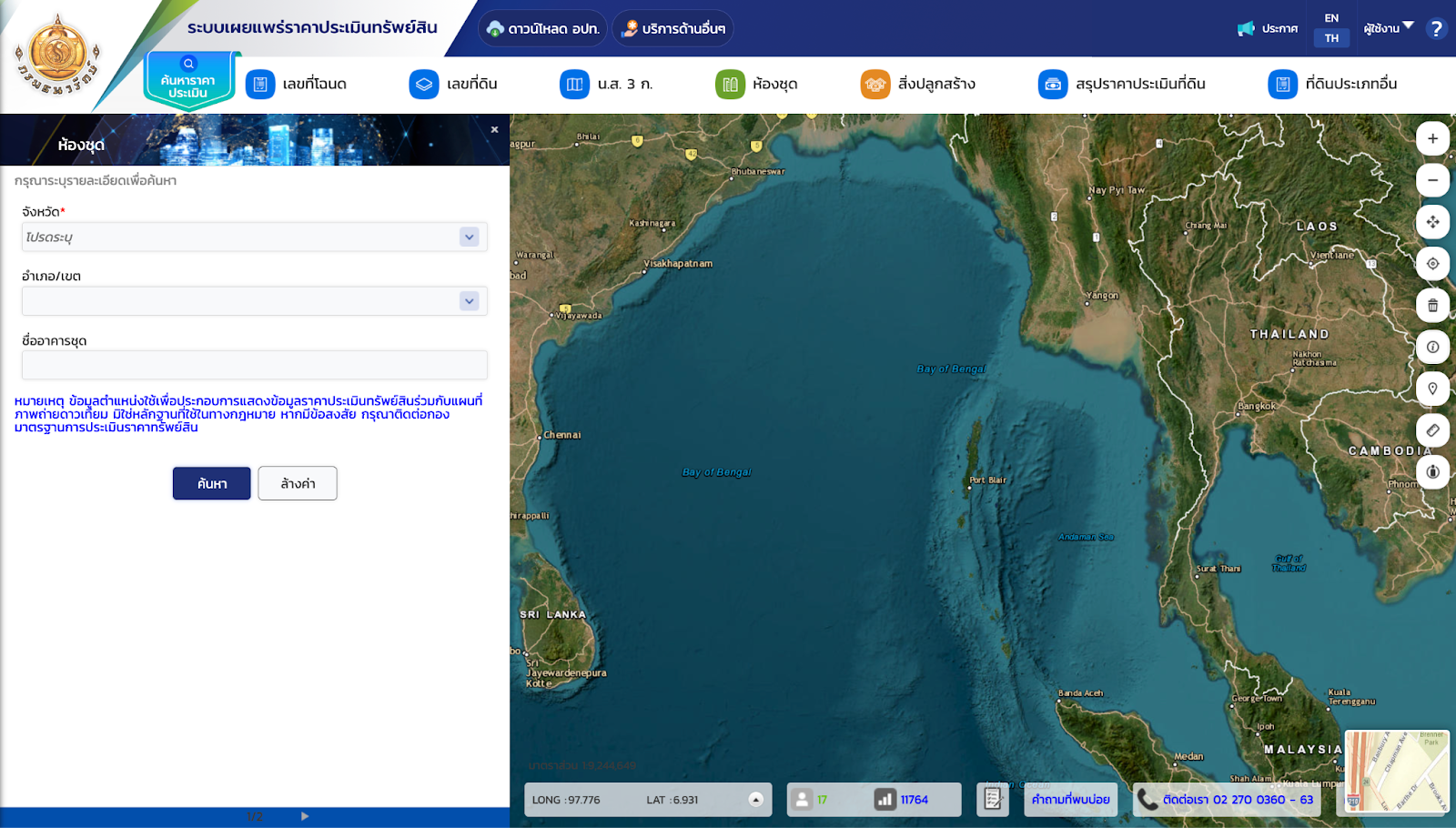This screenshot has height=828, width=1456.
Task: Expand the ผู้ใช้งาน user menu
Action: pyautogui.click(x=1388, y=28)
